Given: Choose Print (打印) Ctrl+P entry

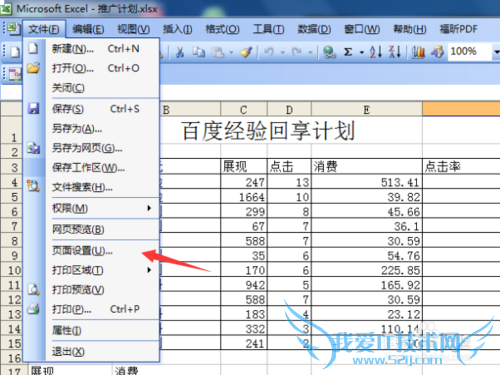Looking at the screenshot, I should 91,309.
